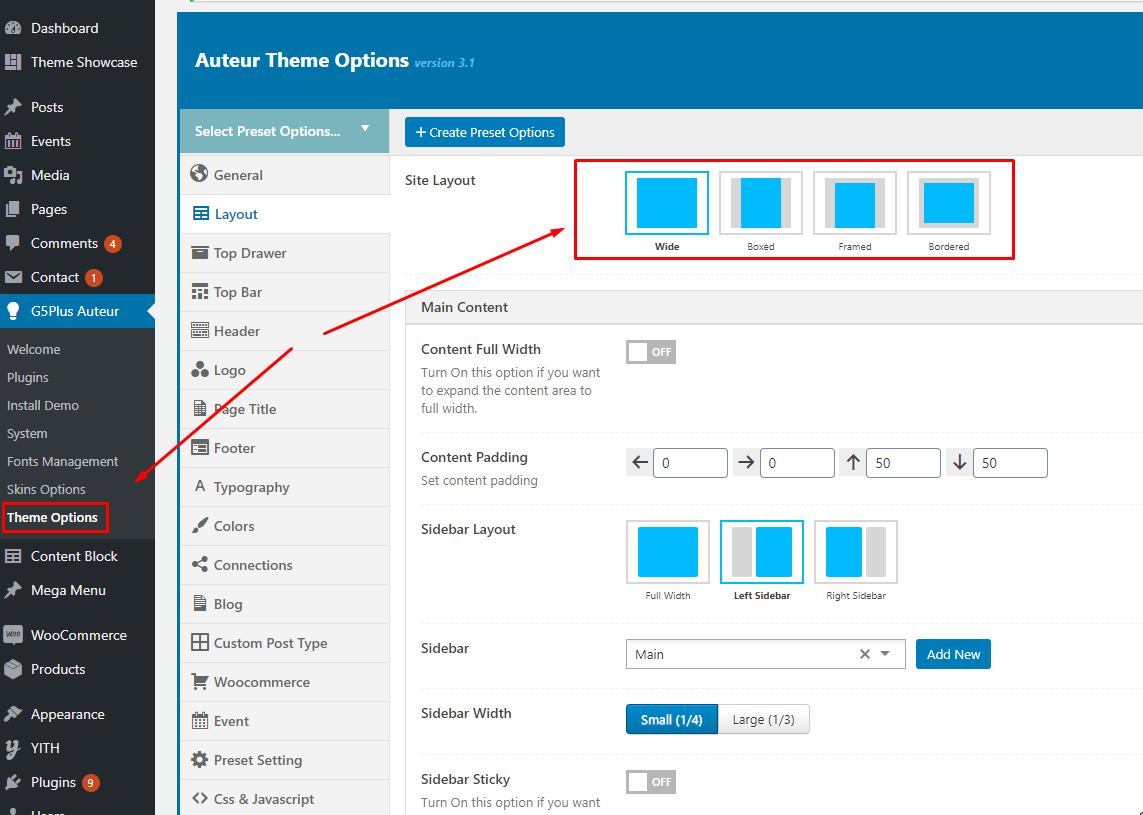The width and height of the screenshot is (1143, 815).
Task: Open the Custom Post Type tab
Action: point(284,643)
